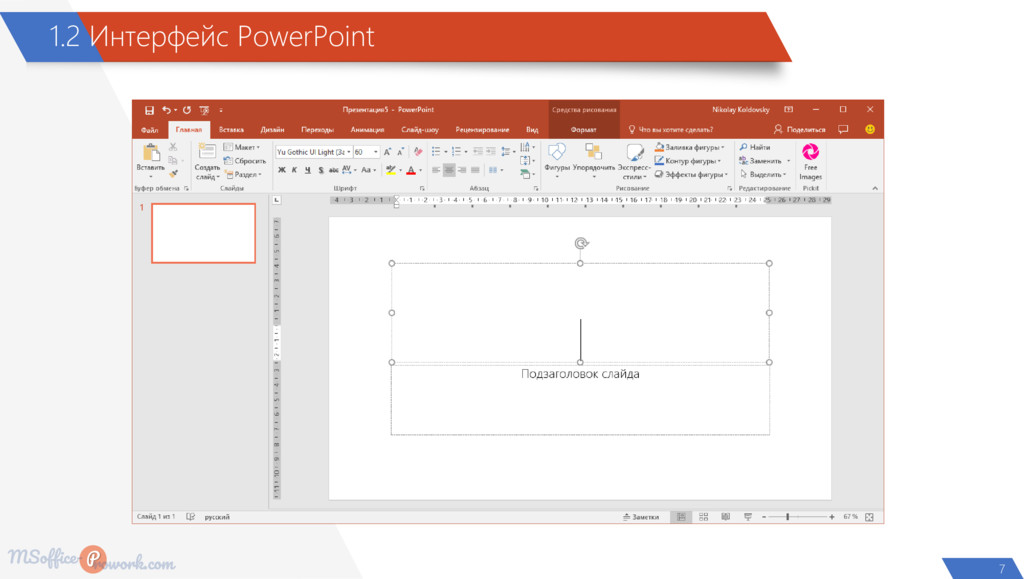Start slideshow from beginning via quick access icon
This screenshot has width=1024, height=579.
204,110
